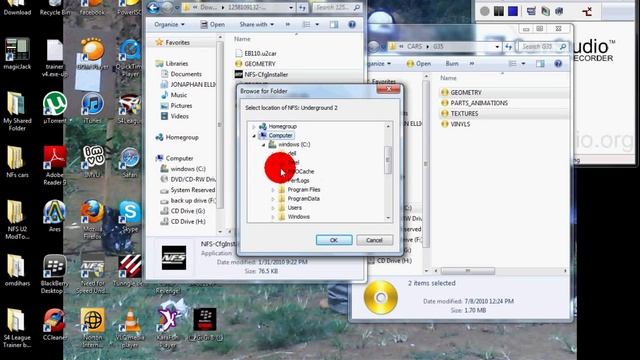Click the blue square icon in recorder toolbar
The height and width of the screenshot is (360, 640).
tap(513, 11)
